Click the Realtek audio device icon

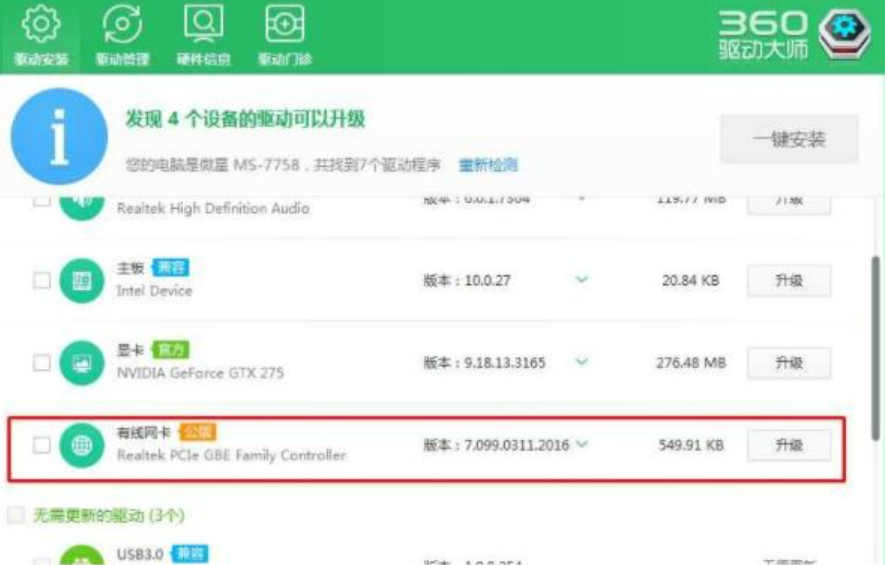pos(82,206)
